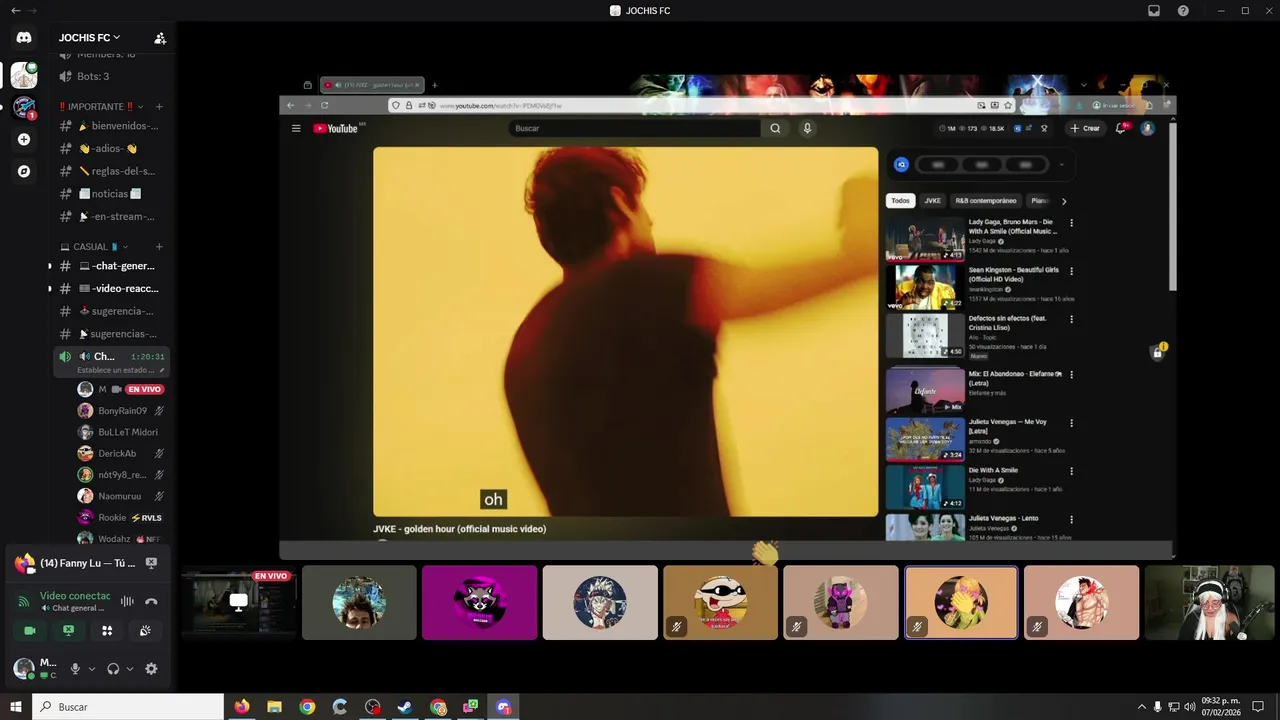Click the YouTube search field in the stream
The width and height of the screenshot is (1280, 720).
[x=634, y=128]
